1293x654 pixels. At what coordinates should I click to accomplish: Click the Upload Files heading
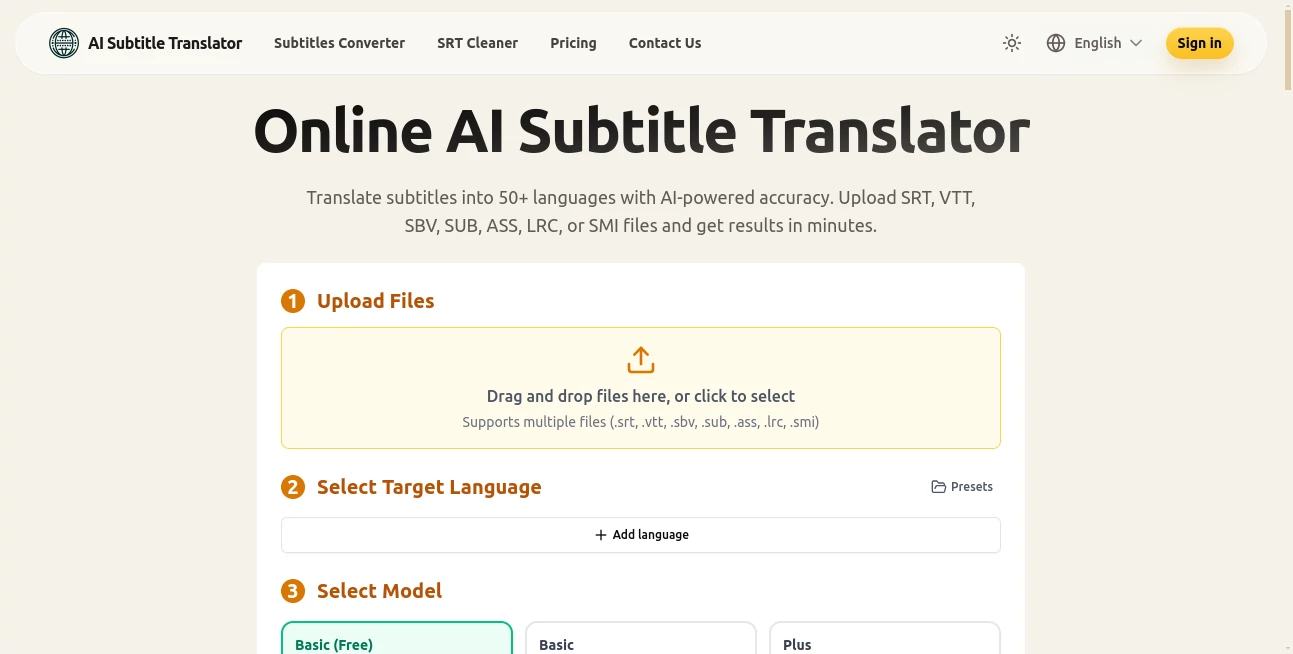[x=375, y=301]
